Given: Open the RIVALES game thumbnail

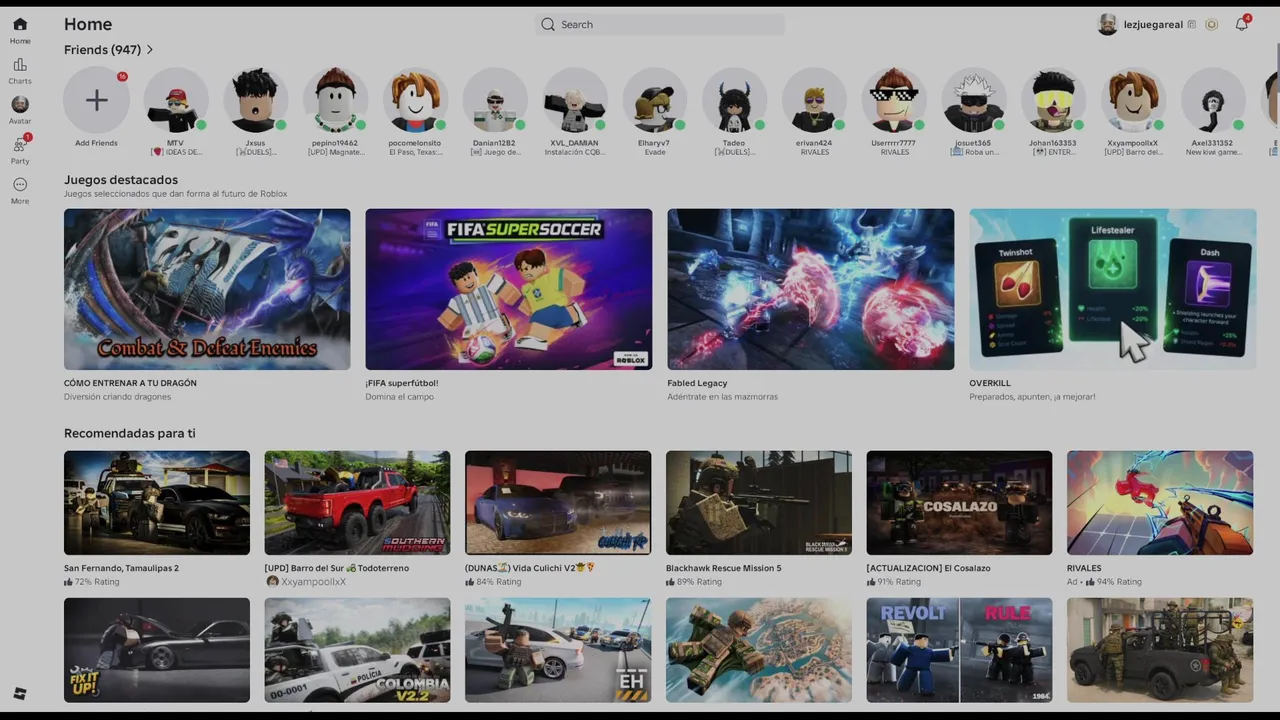Looking at the screenshot, I should click(x=1160, y=503).
